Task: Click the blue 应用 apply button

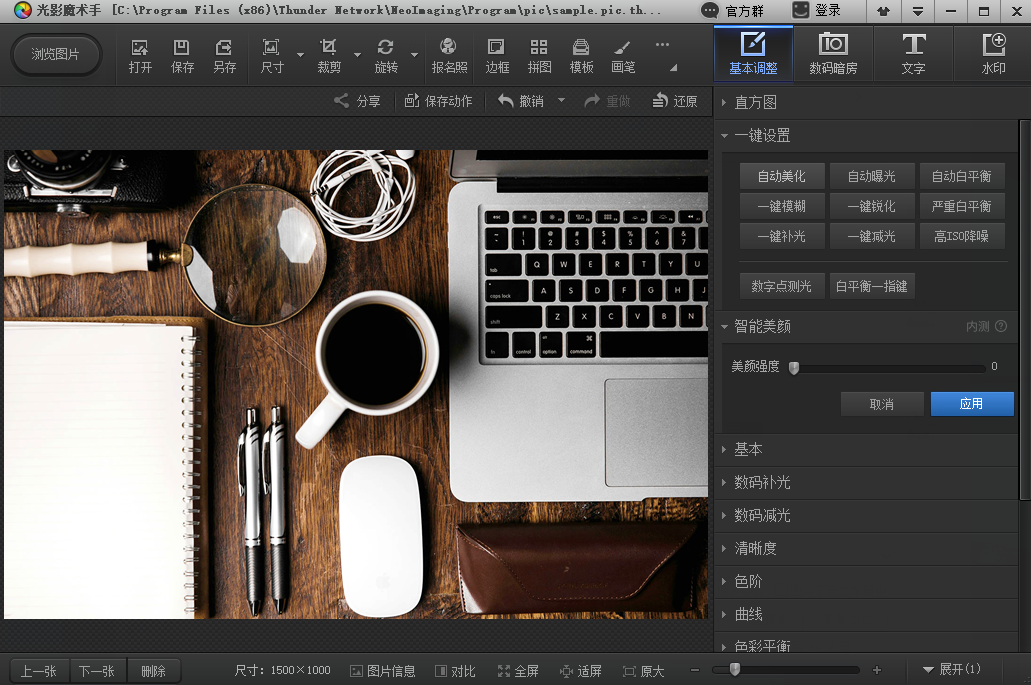Action: pyautogui.click(x=971, y=404)
